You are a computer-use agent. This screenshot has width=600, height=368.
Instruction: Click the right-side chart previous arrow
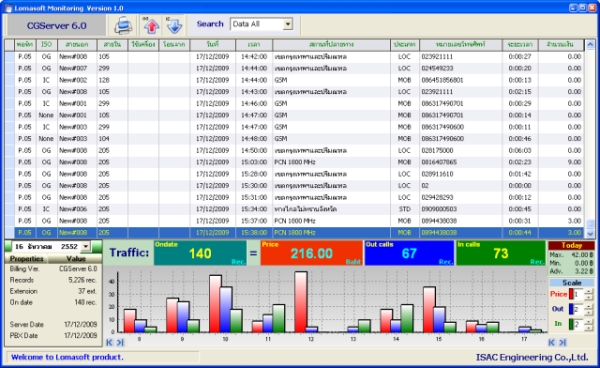(551, 342)
